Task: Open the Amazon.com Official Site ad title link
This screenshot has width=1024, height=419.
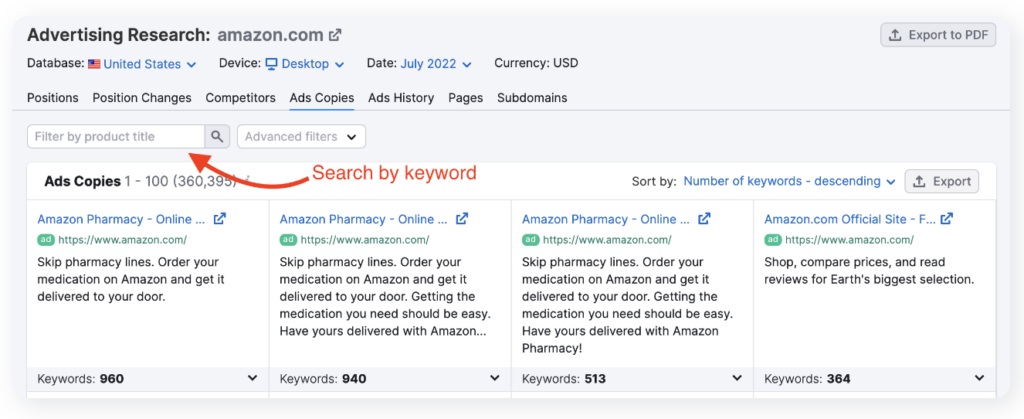Action: pos(850,219)
